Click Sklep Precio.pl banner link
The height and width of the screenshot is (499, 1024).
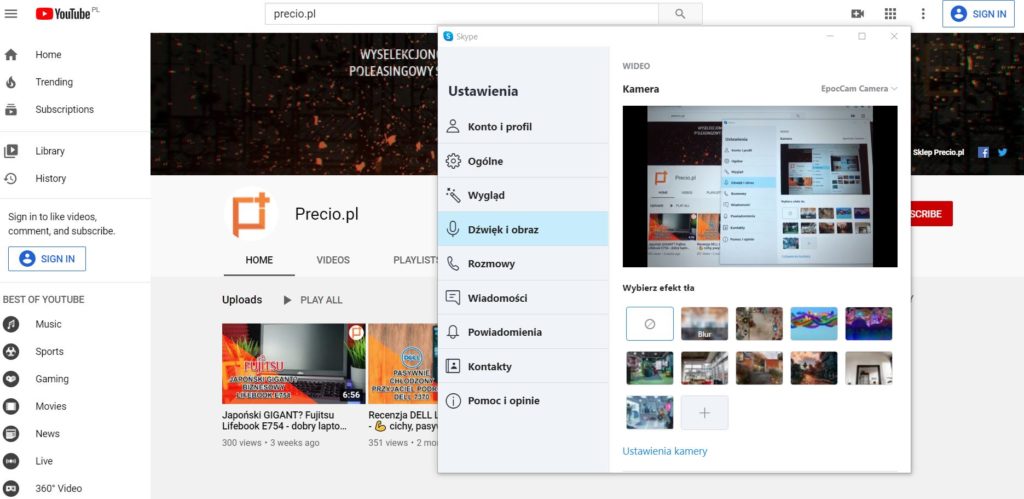pos(938,152)
